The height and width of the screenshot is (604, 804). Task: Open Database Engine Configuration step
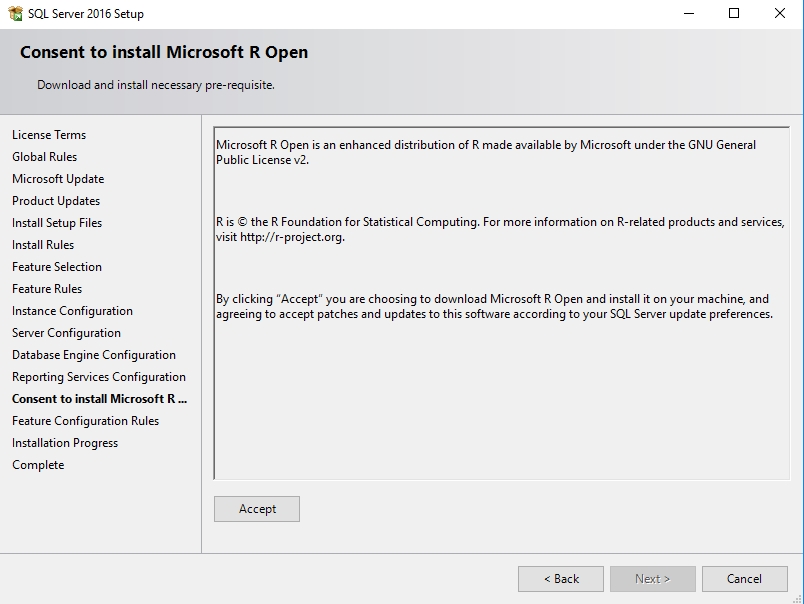(x=94, y=355)
